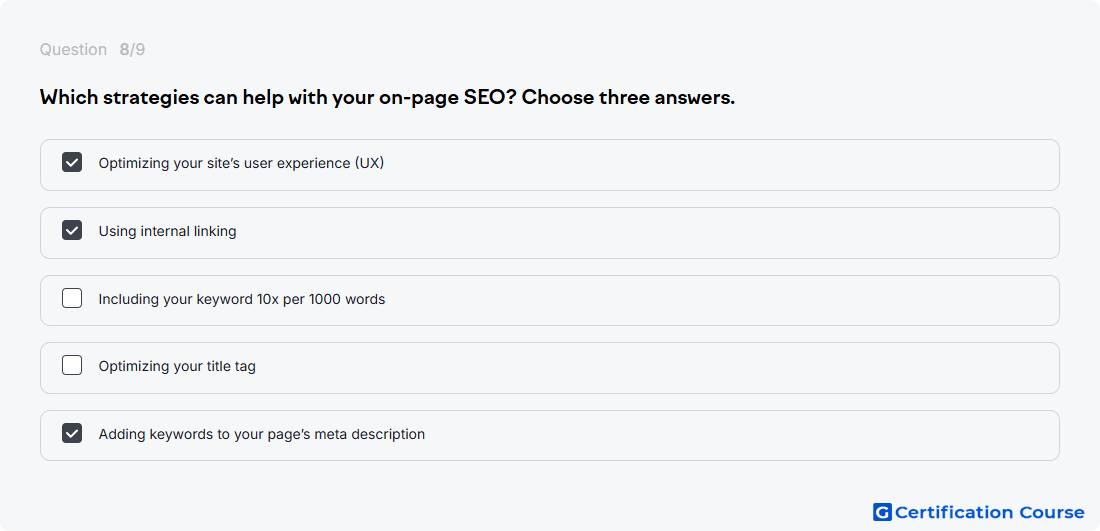Click the 8/9 question progress counter
This screenshot has height=531, width=1100.
point(132,50)
